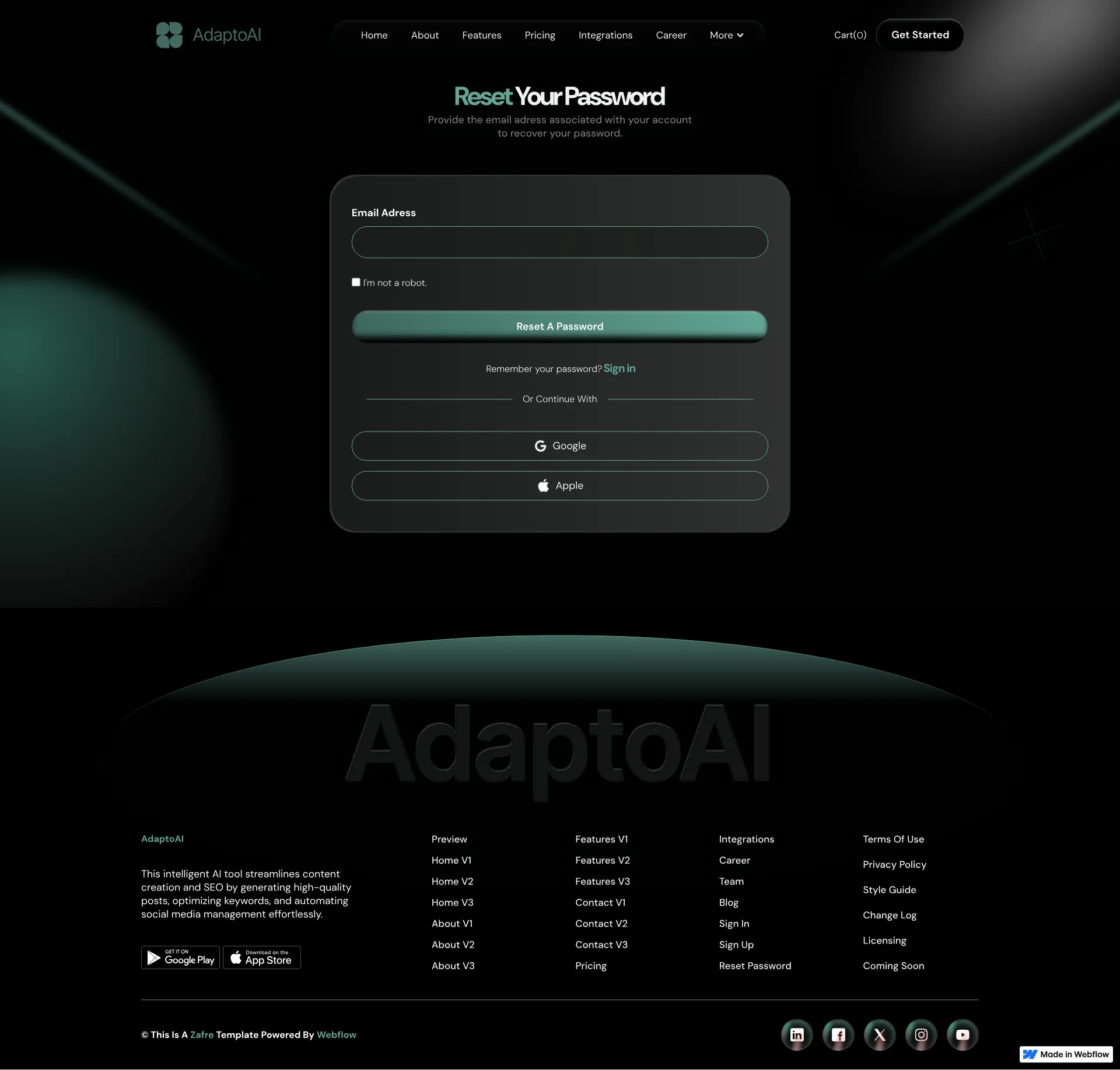Click the Made in Webflow badge
The width and height of the screenshot is (1120, 1070).
pos(1066,1054)
